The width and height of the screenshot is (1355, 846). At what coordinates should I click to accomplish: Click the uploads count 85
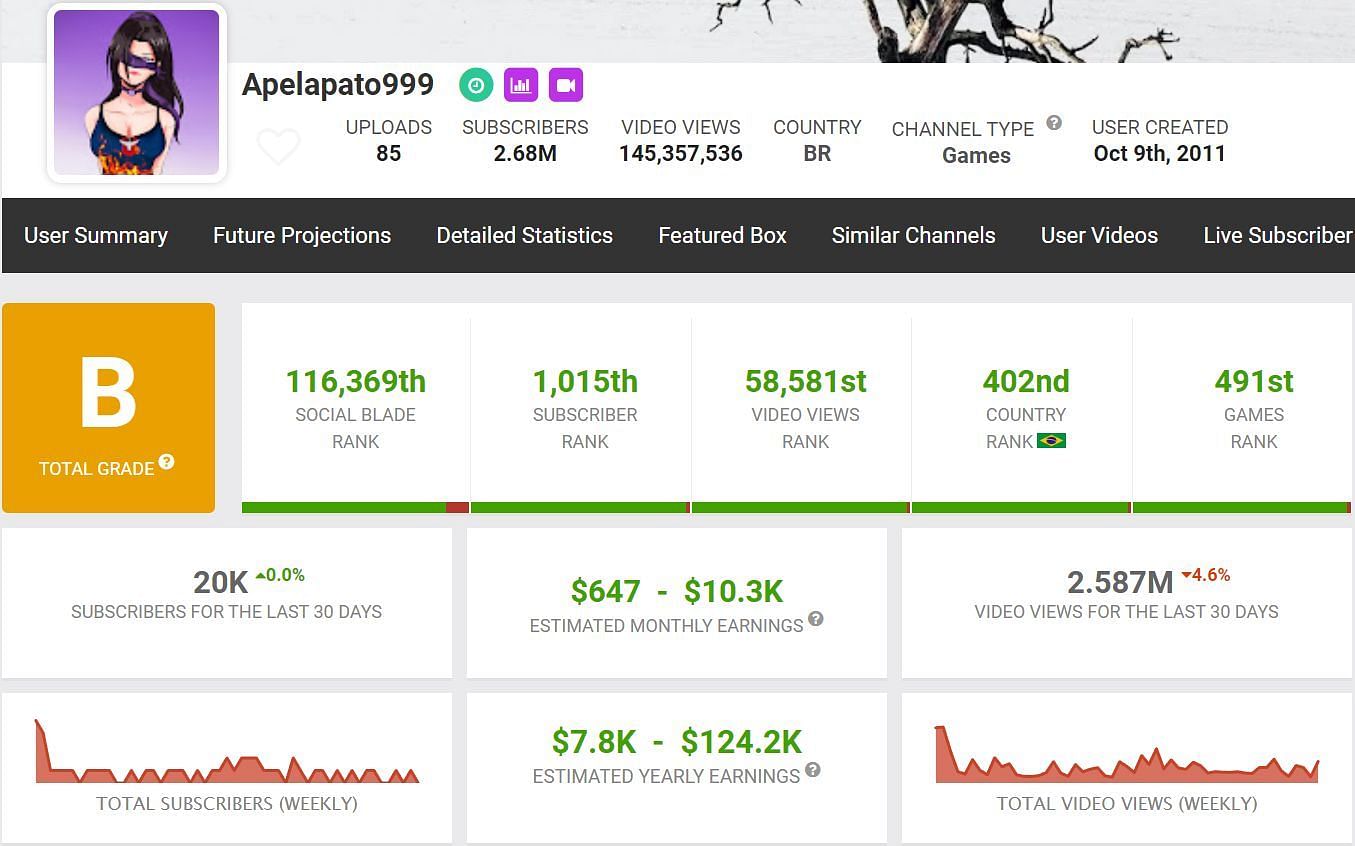click(x=389, y=153)
